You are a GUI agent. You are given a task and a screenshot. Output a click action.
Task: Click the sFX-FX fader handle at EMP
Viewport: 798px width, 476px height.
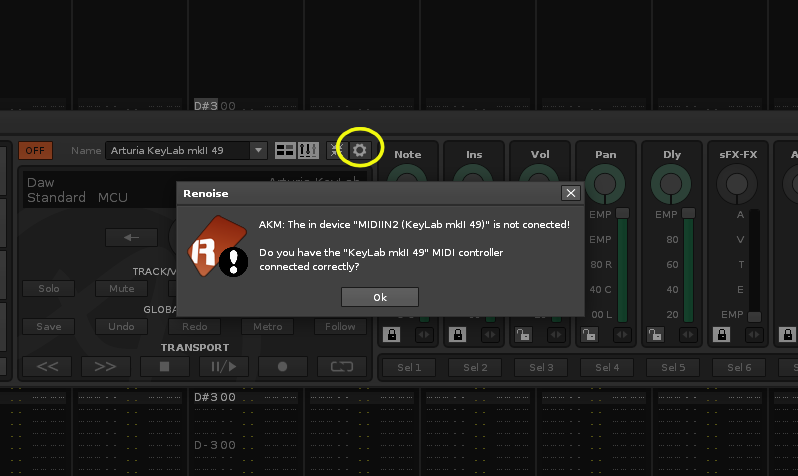(x=754, y=317)
